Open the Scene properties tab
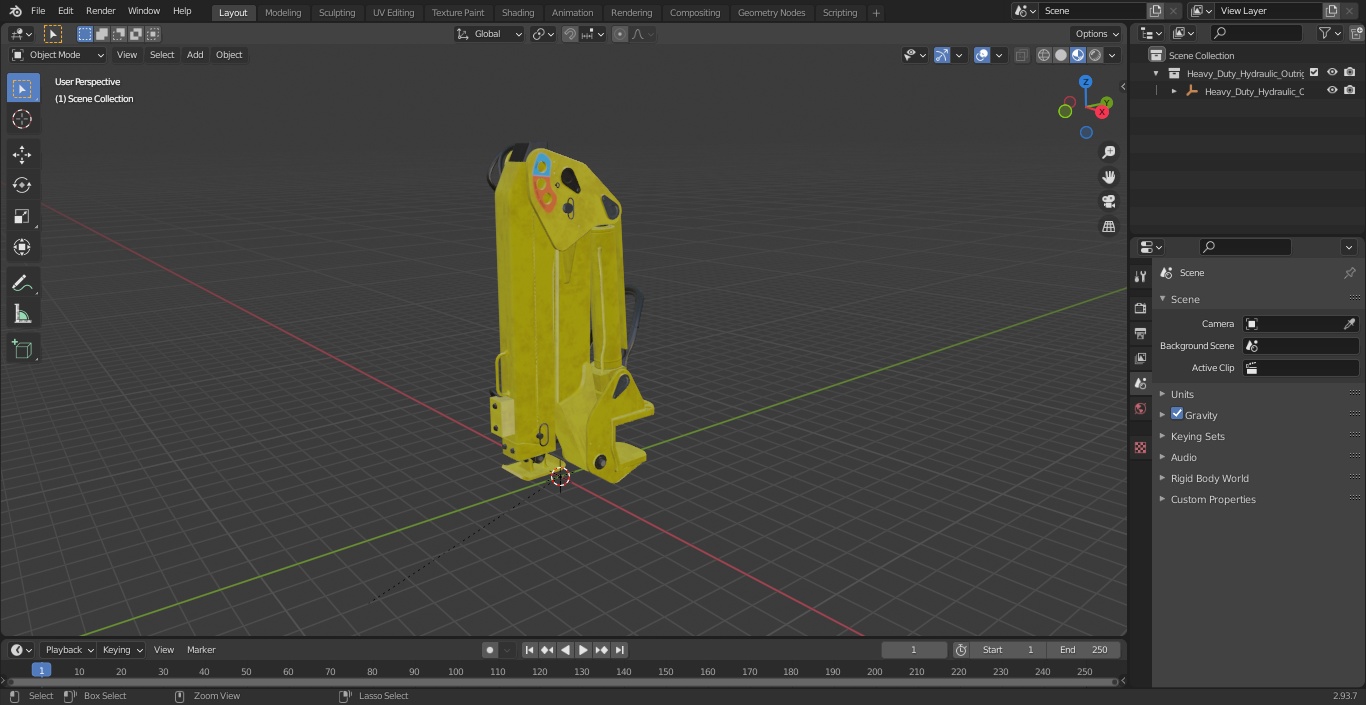The image size is (1366, 705). (1140, 383)
